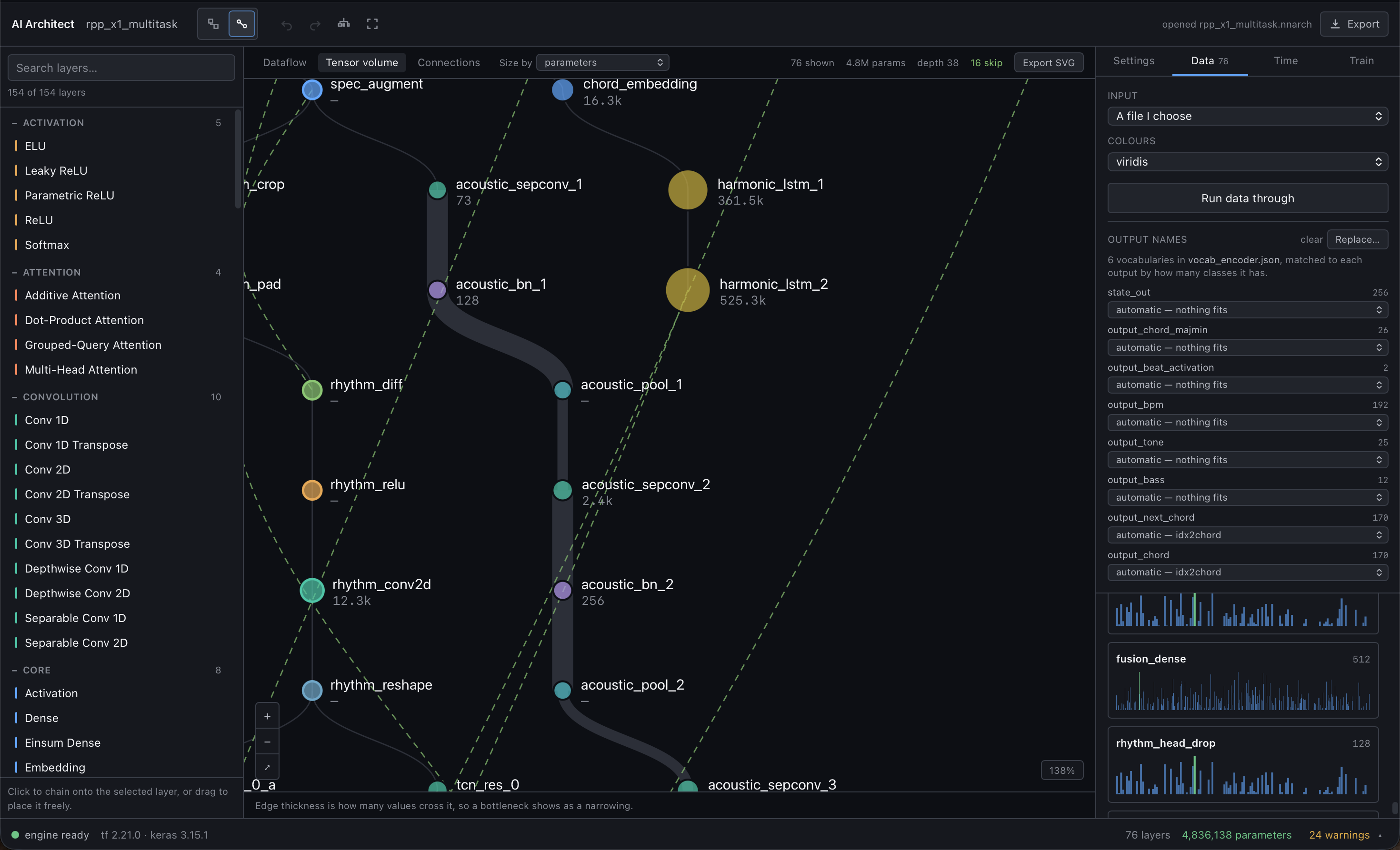Screen dimensions: 1400x850
Task: Click the Replace... button
Action: point(1358,239)
